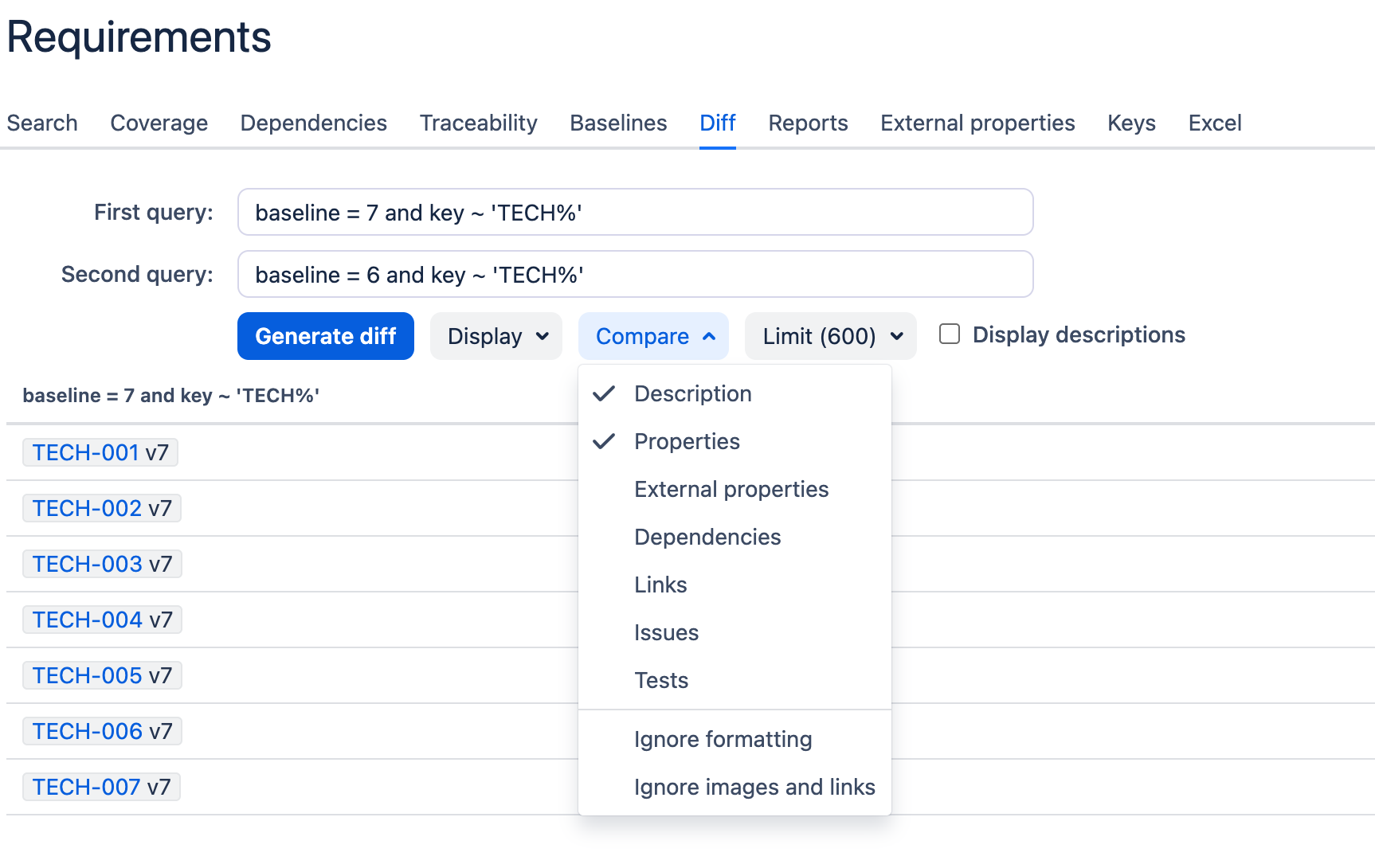Choose Ignore formatting option
Viewport: 1375px width, 868px height.
tap(723, 740)
